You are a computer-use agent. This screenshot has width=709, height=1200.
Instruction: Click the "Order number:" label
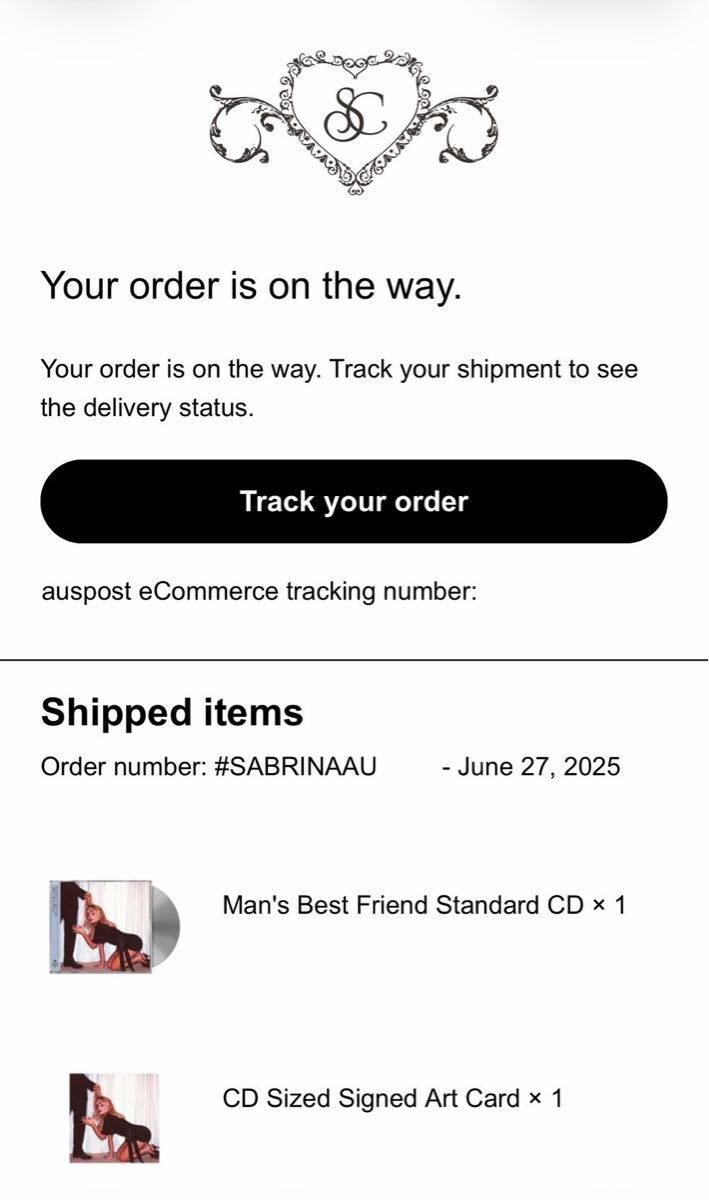click(x=124, y=767)
